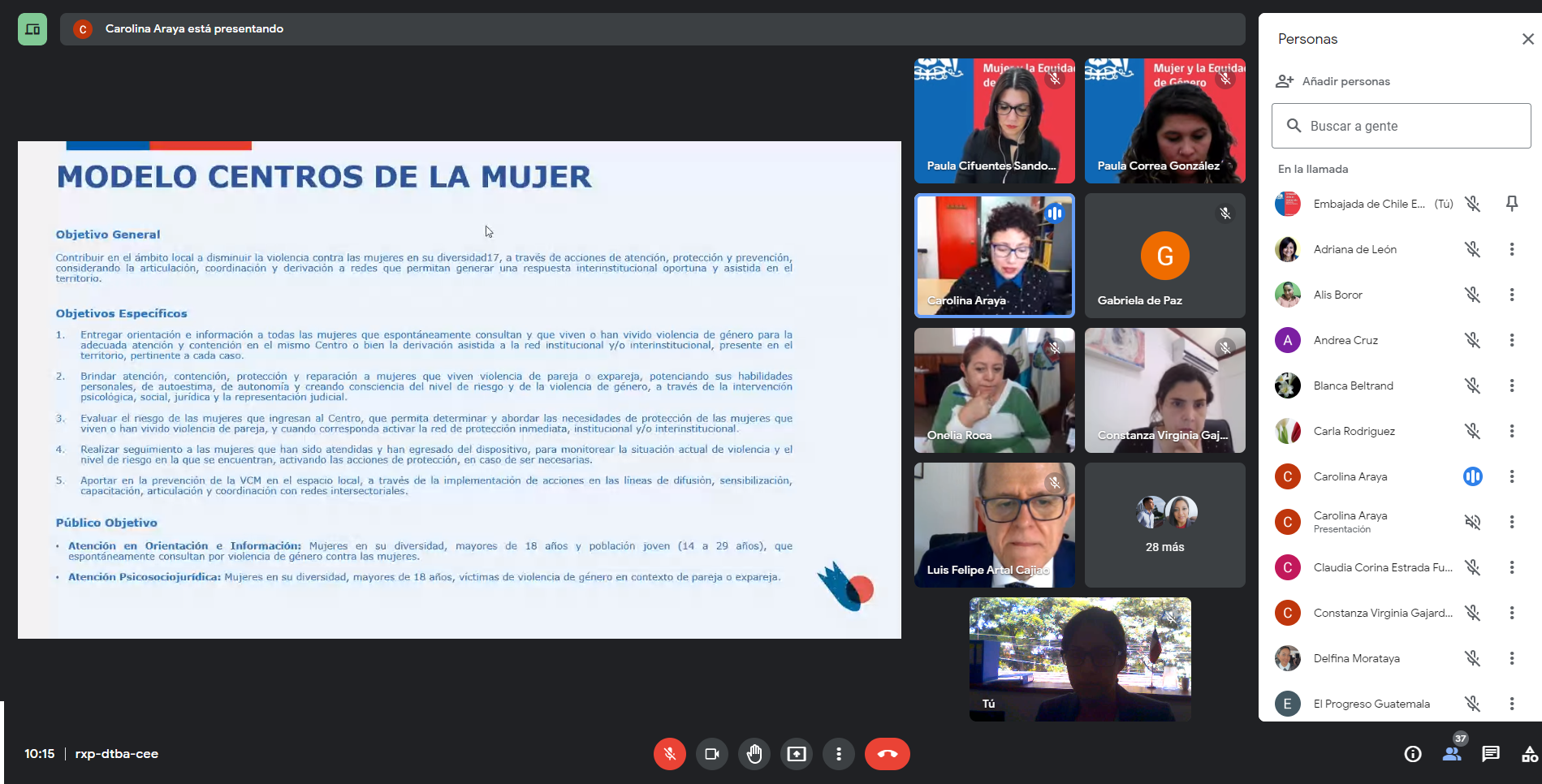Focus the Buscar a gente search field
The image size is (1542, 784).
(1402, 126)
